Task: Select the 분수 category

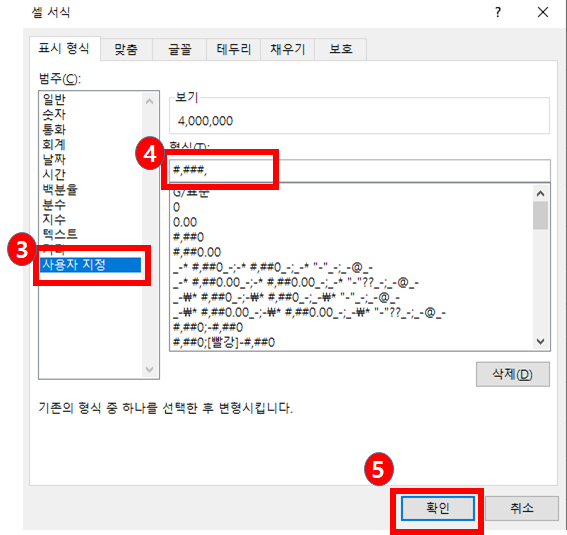Action: pos(54,205)
